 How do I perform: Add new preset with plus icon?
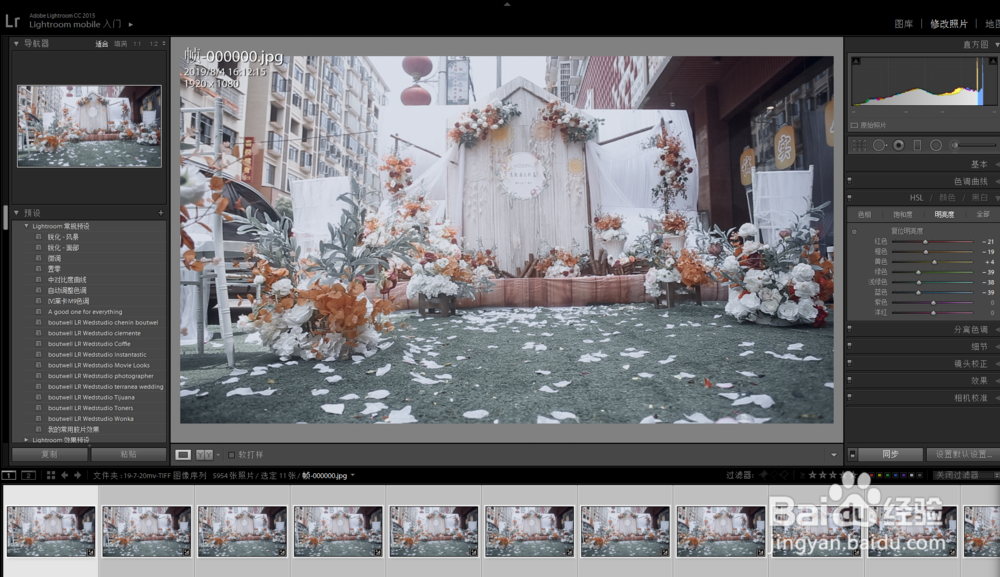point(161,213)
